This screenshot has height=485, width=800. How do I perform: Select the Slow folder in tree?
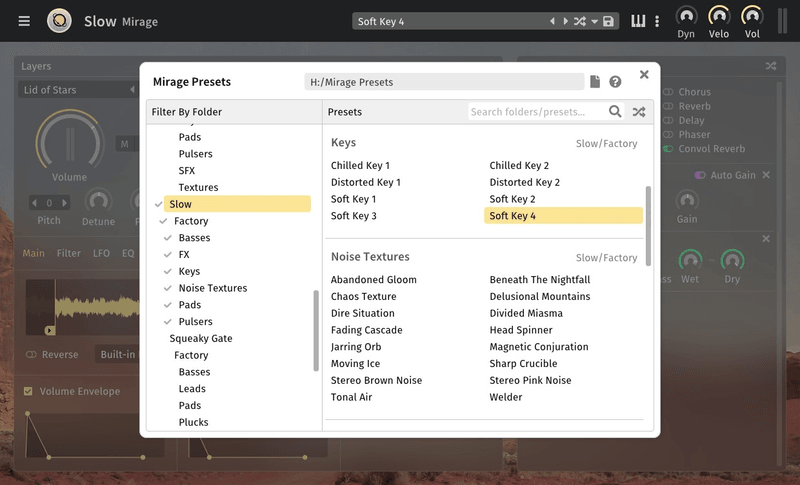pos(181,204)
